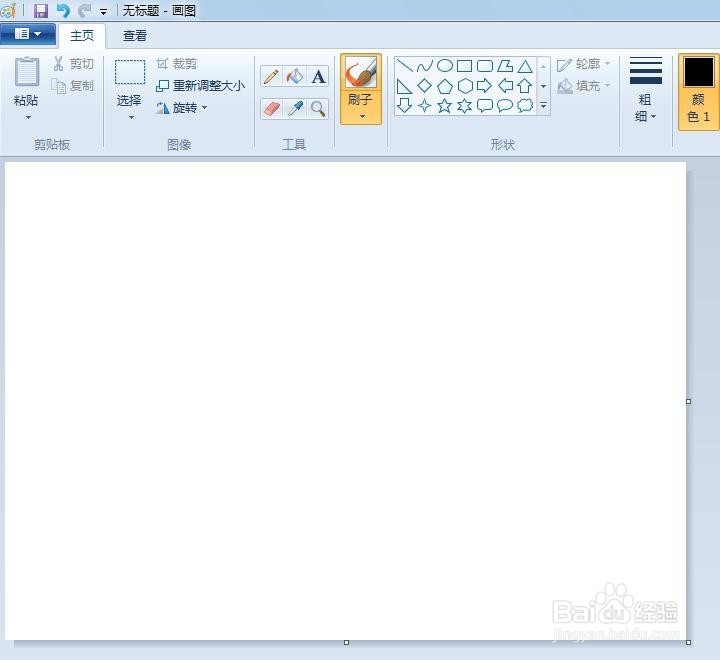This screenshot has height=660, width=720.
Task: Click the Paint app icon in the title bar
Action: 8,11
